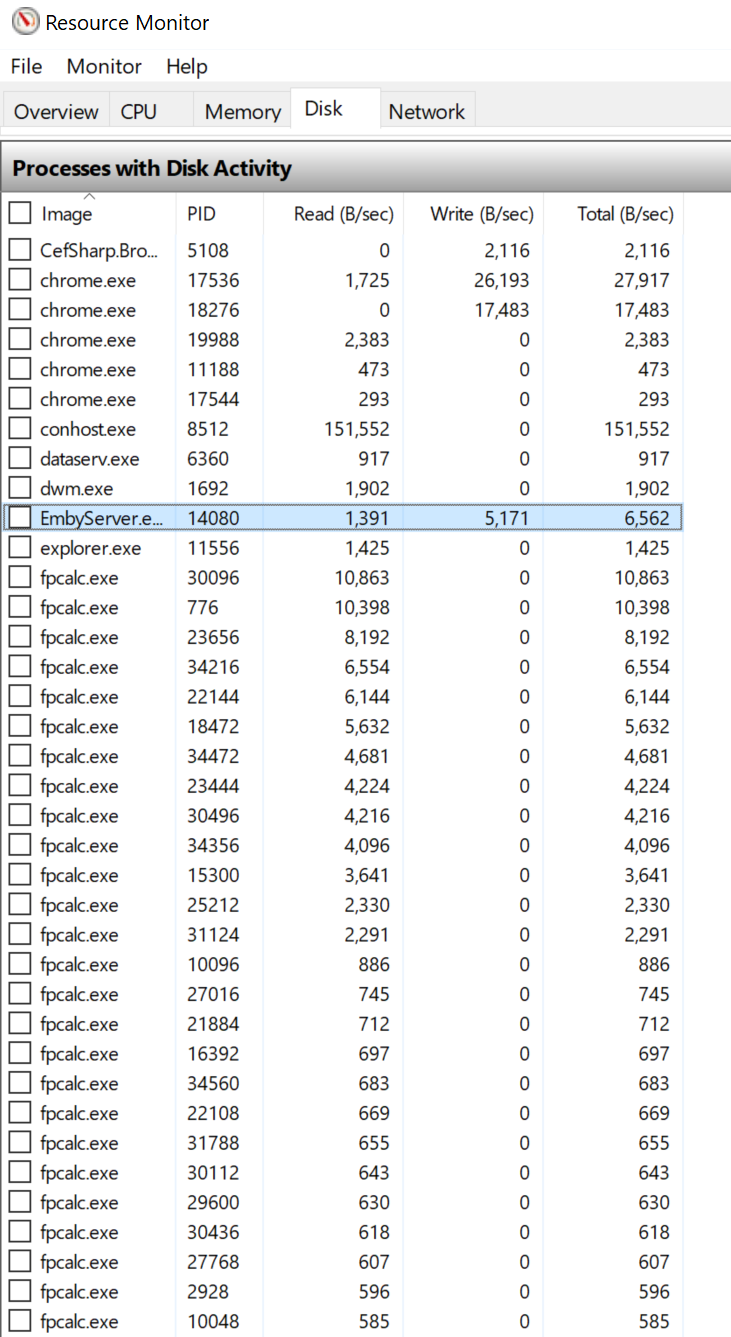Open the Monitor menu
The width and height of the screenshot is (731, 1337).
coord(104,66)
